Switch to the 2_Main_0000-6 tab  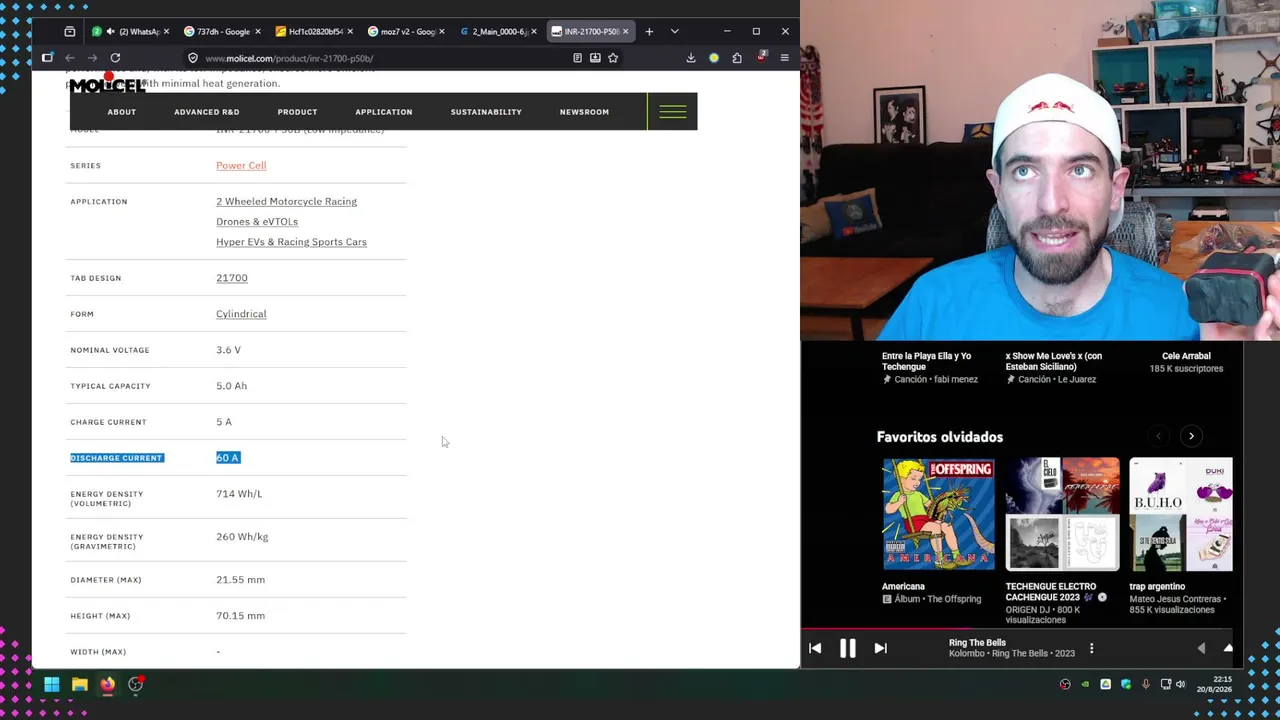(x=493, y=31)
